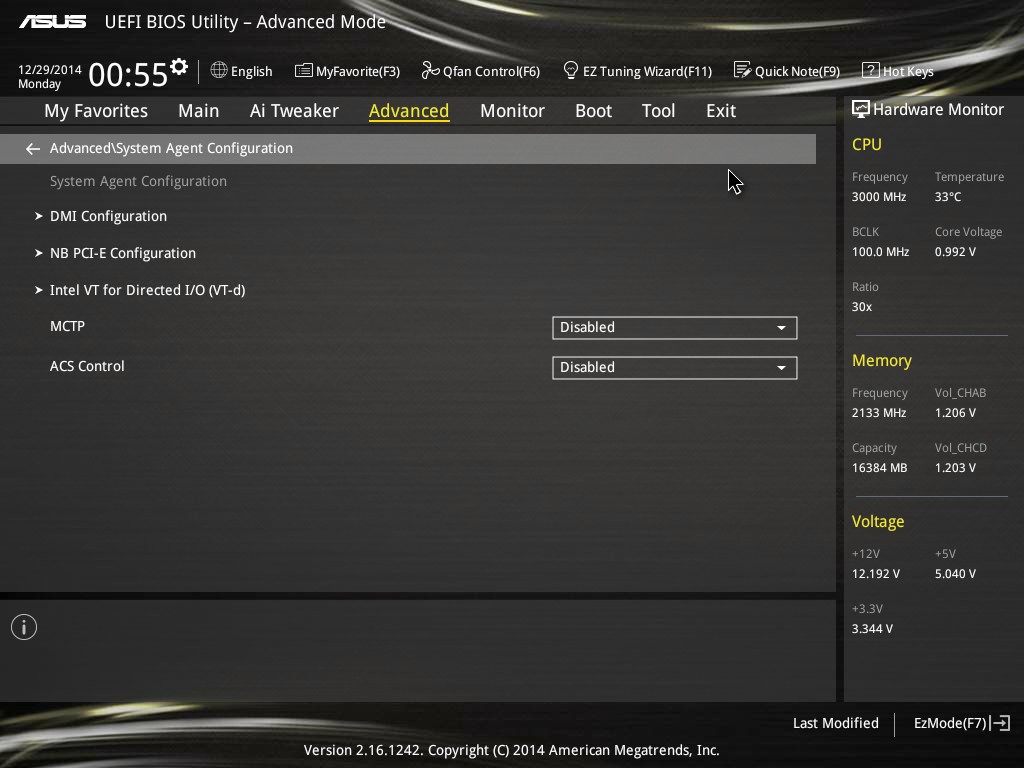Go to the Monitor tab
1024x768 pixels.
tap(512, 111)
